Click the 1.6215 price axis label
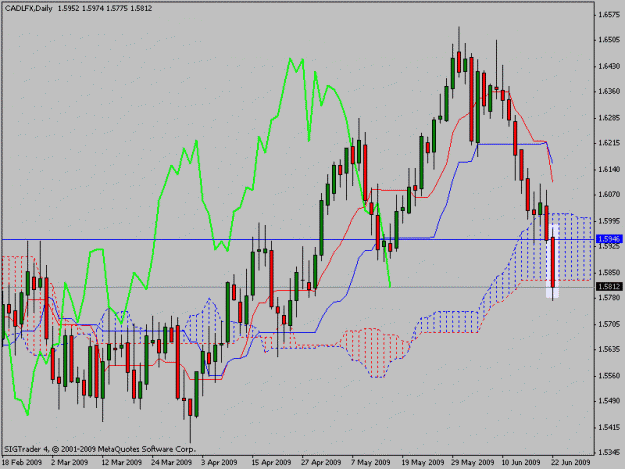This screenshot has height=469, width=625. click(x=609, y=143)
